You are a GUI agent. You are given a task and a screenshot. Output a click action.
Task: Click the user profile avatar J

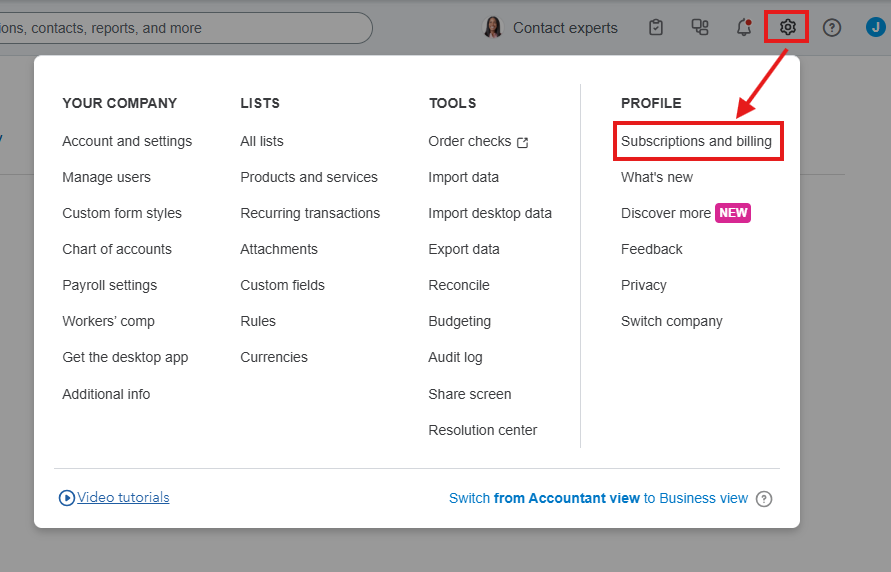[x=875, y=27]
